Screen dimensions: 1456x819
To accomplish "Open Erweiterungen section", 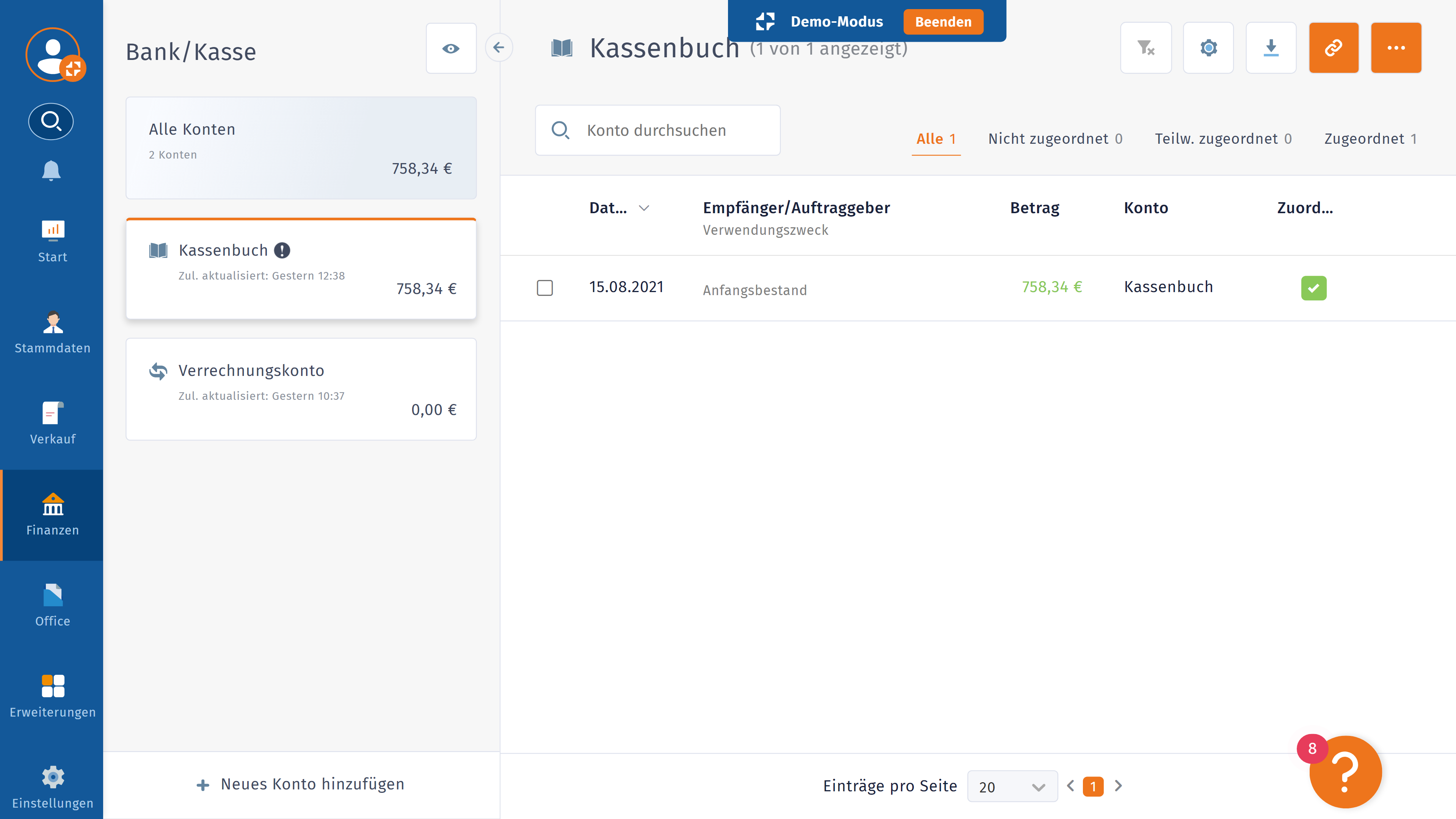I will pos(52,697).
